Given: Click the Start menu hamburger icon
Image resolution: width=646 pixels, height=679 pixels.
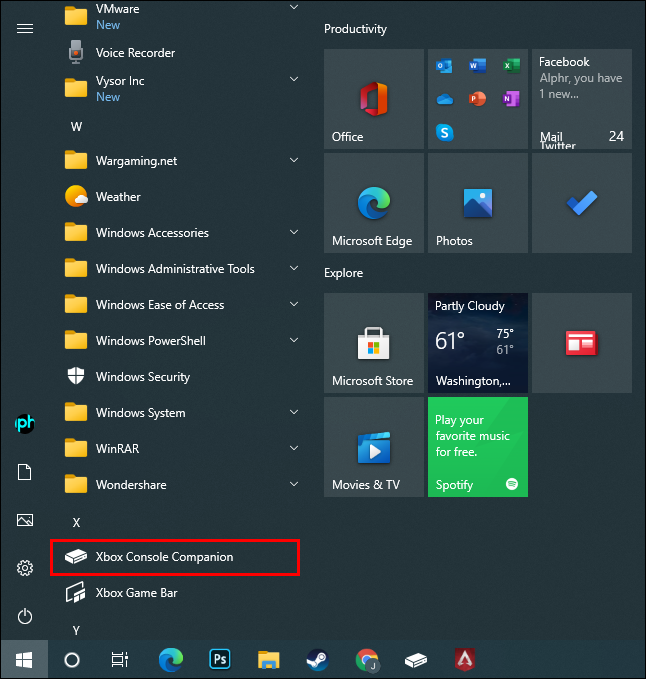Looking at the screenshot, I should point(25,29).
